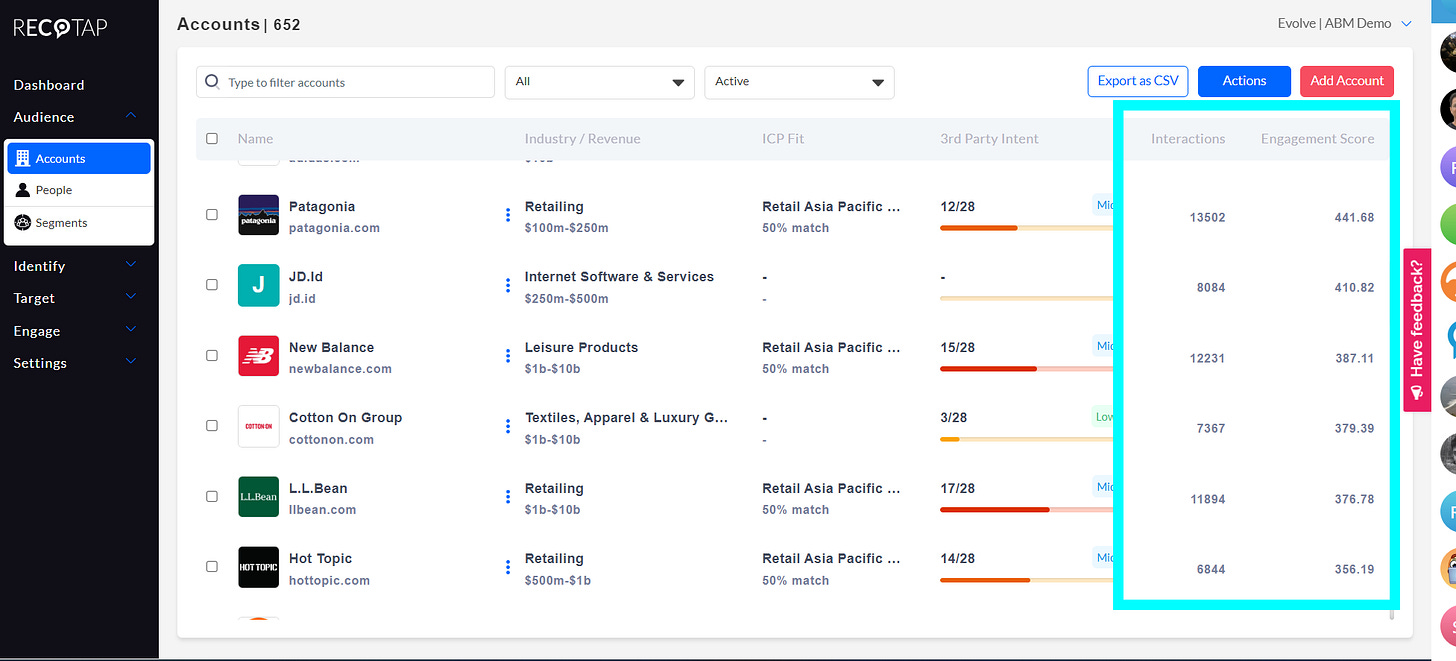Expand the Target menu chevron

(x=131, y=298)
